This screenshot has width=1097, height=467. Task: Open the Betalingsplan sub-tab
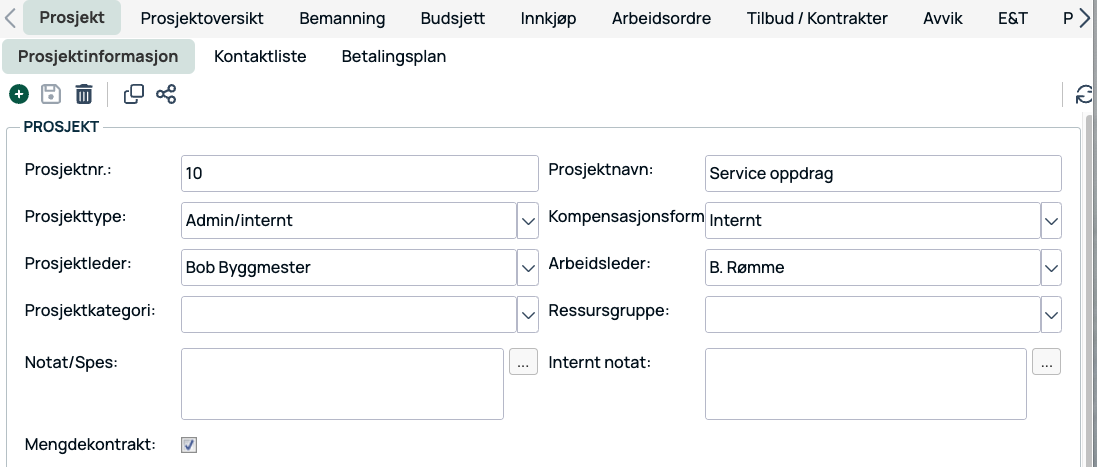pyautogui.click(x=394, y=57)
